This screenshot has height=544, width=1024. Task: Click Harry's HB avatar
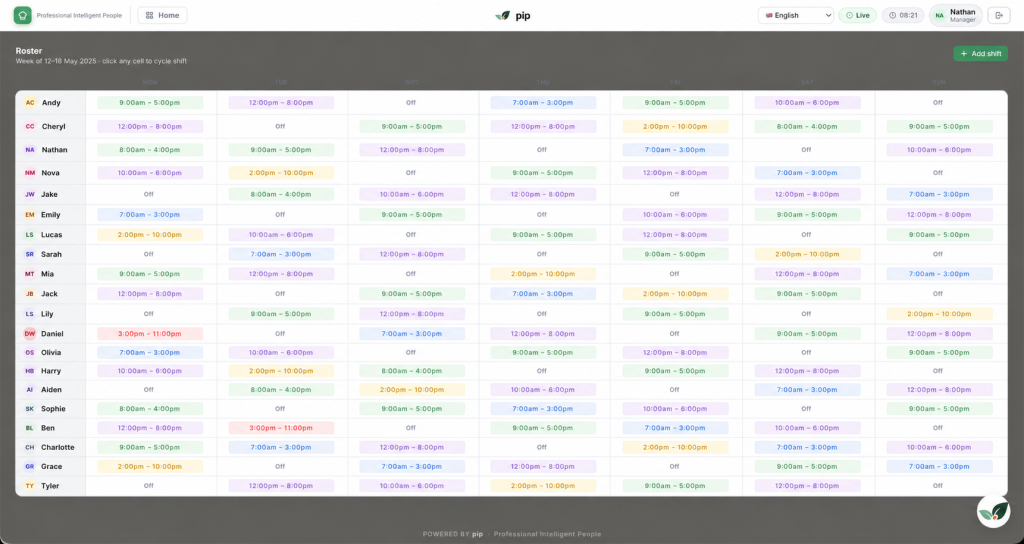pos(30,371)
